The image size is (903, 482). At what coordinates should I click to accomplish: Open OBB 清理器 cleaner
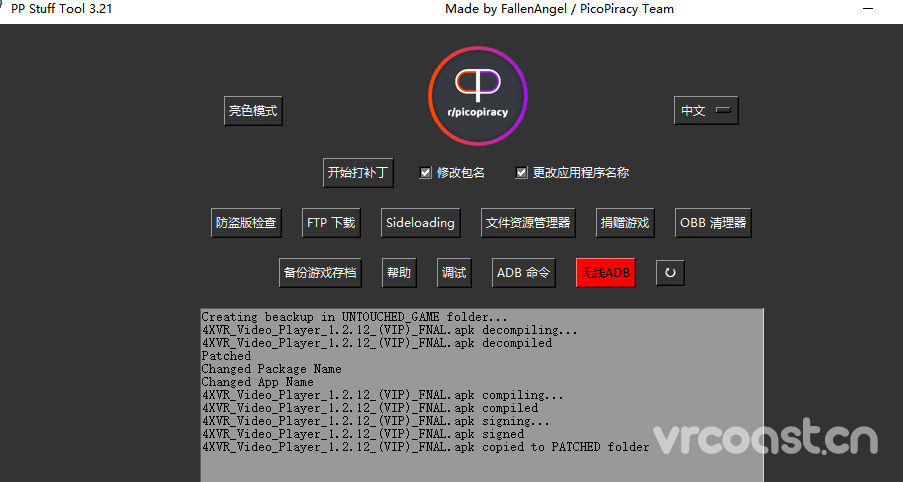pyautogui.click(x=713, y=222)
